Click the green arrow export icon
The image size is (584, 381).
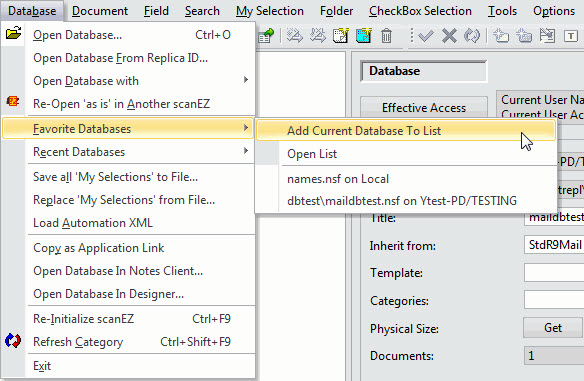pos(266,36)
